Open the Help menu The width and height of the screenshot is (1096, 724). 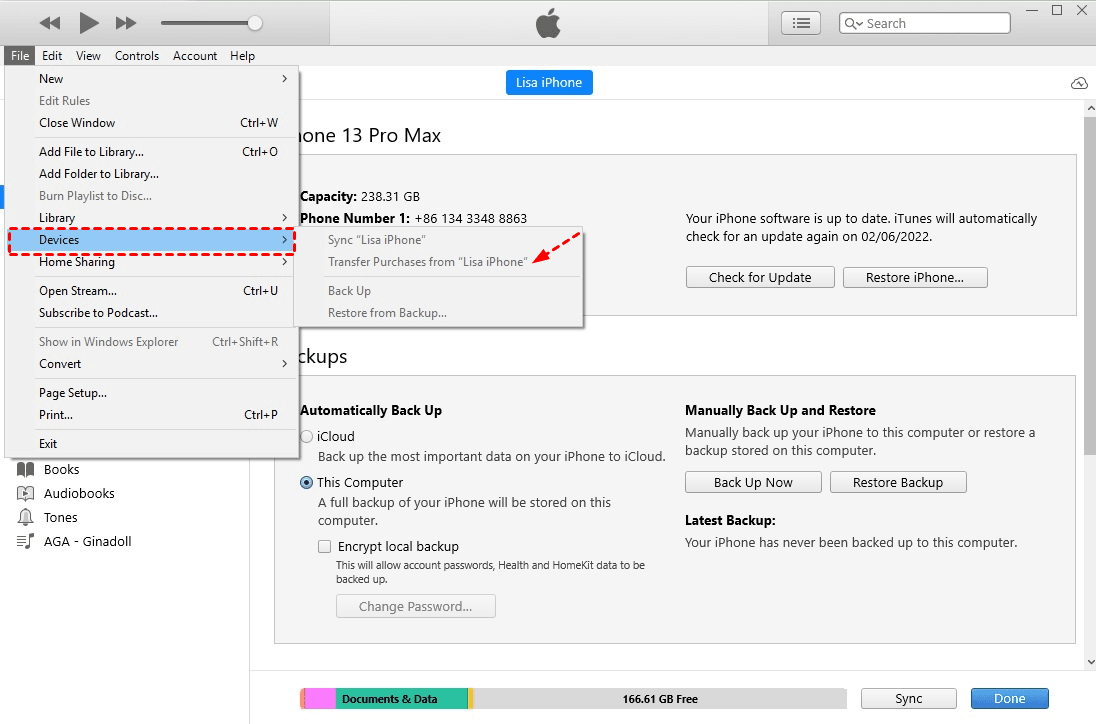tap(243, 56)
